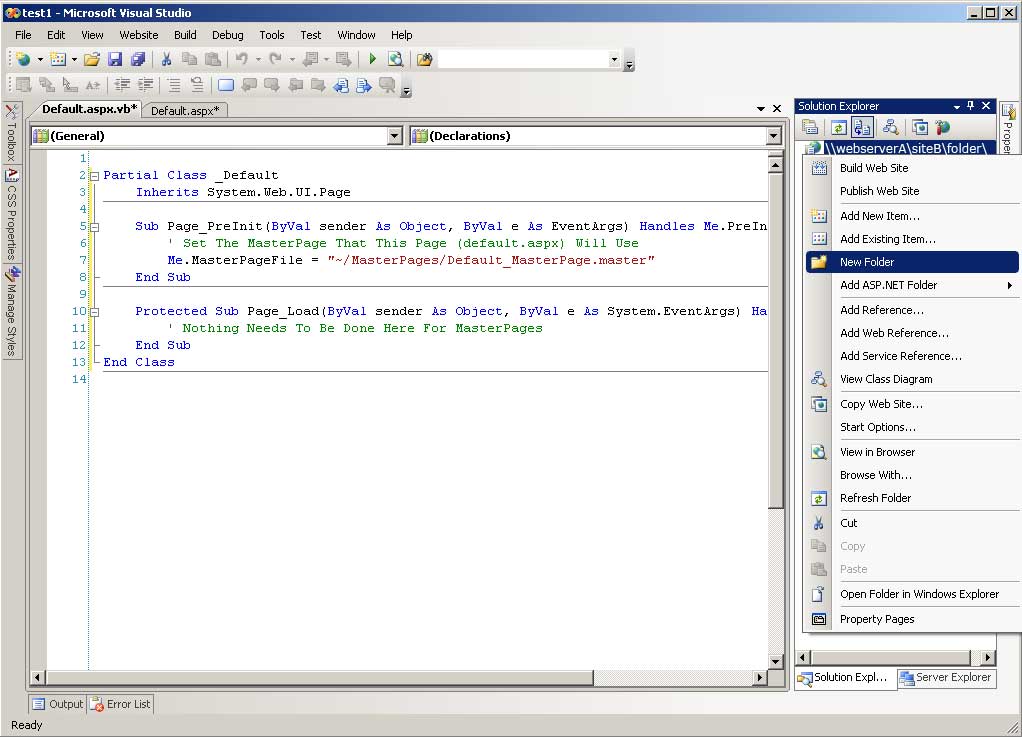
Task: Choose New Folder from context menu
Action: click(x=912, y=262)
